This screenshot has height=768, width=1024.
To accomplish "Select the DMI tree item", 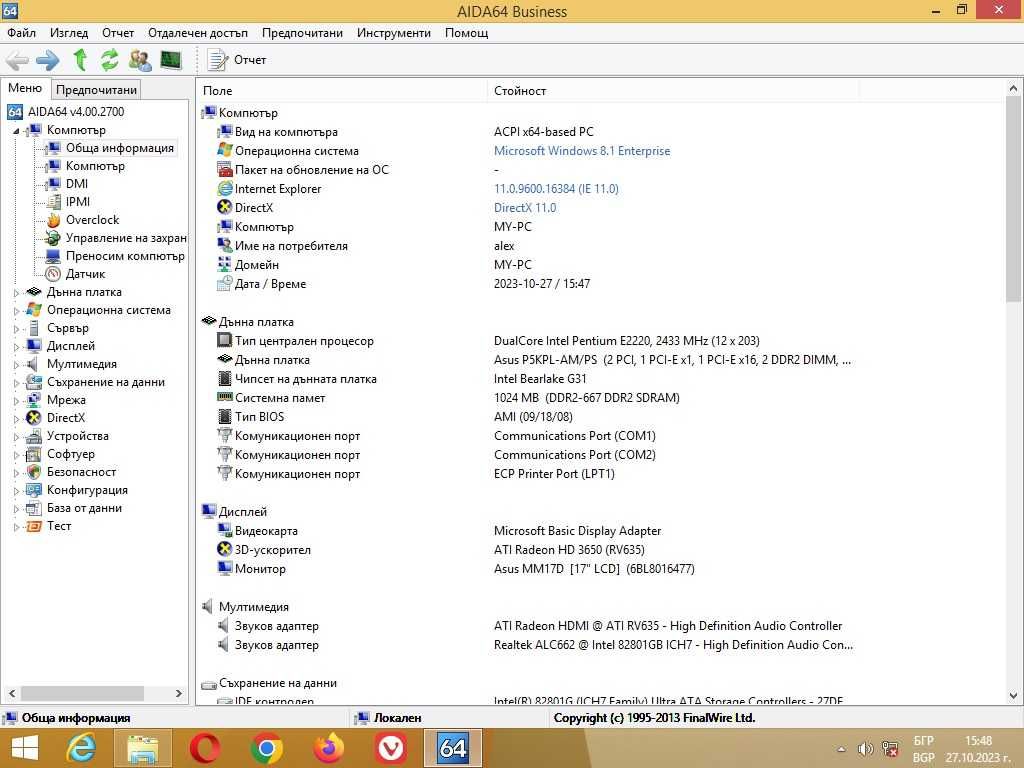I will (x=76, y=184).
